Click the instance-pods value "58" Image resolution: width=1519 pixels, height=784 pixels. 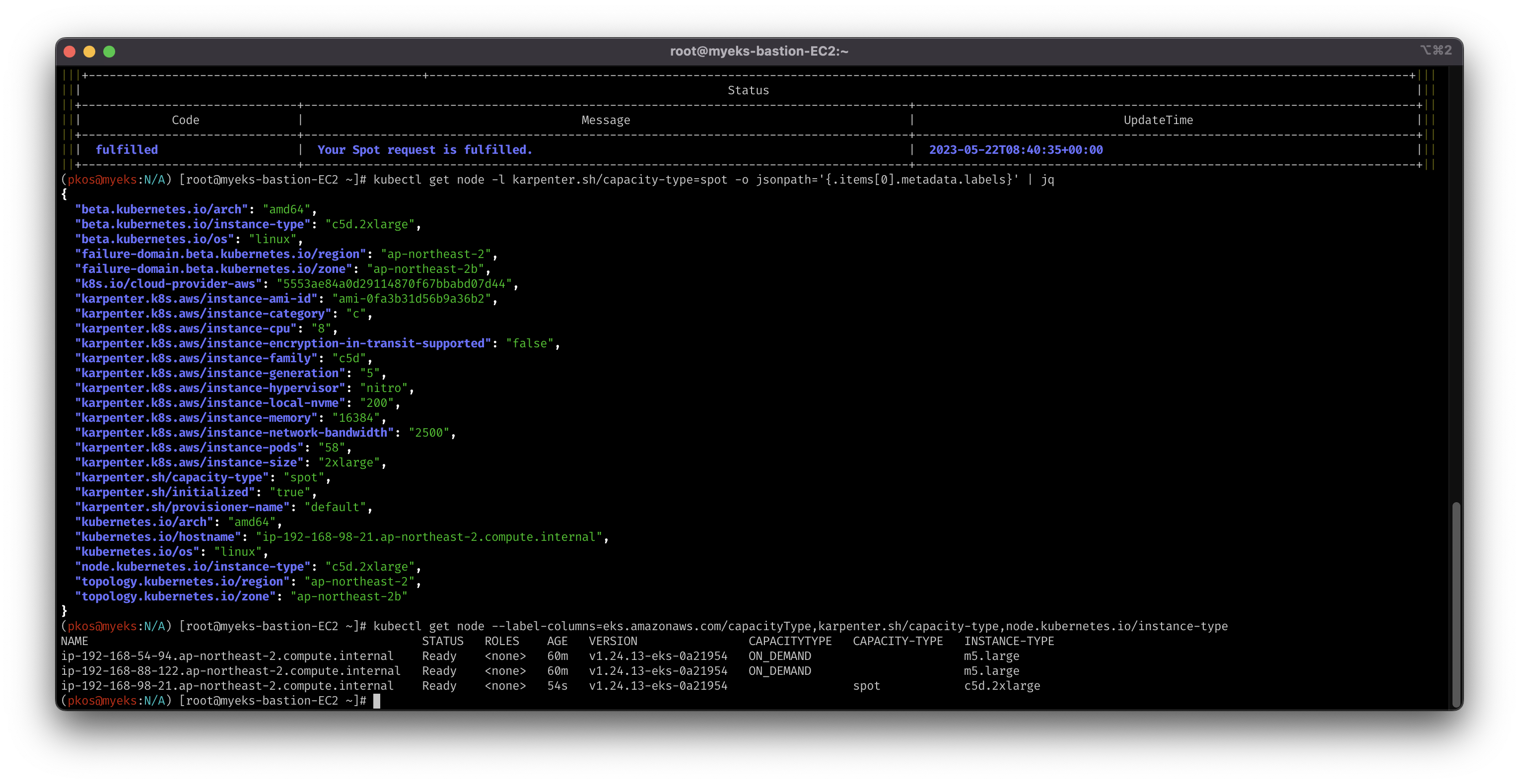click(x=332, y=448)
